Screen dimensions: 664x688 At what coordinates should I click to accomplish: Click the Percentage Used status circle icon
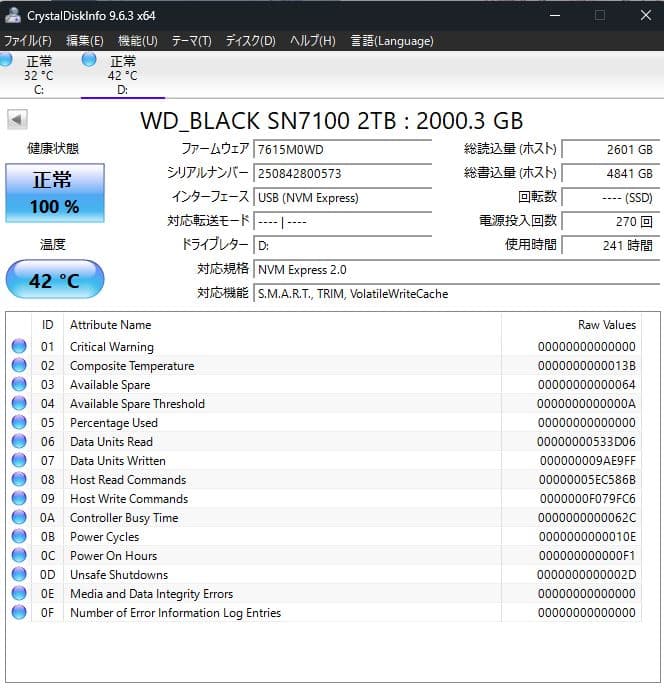click(19, 422)
